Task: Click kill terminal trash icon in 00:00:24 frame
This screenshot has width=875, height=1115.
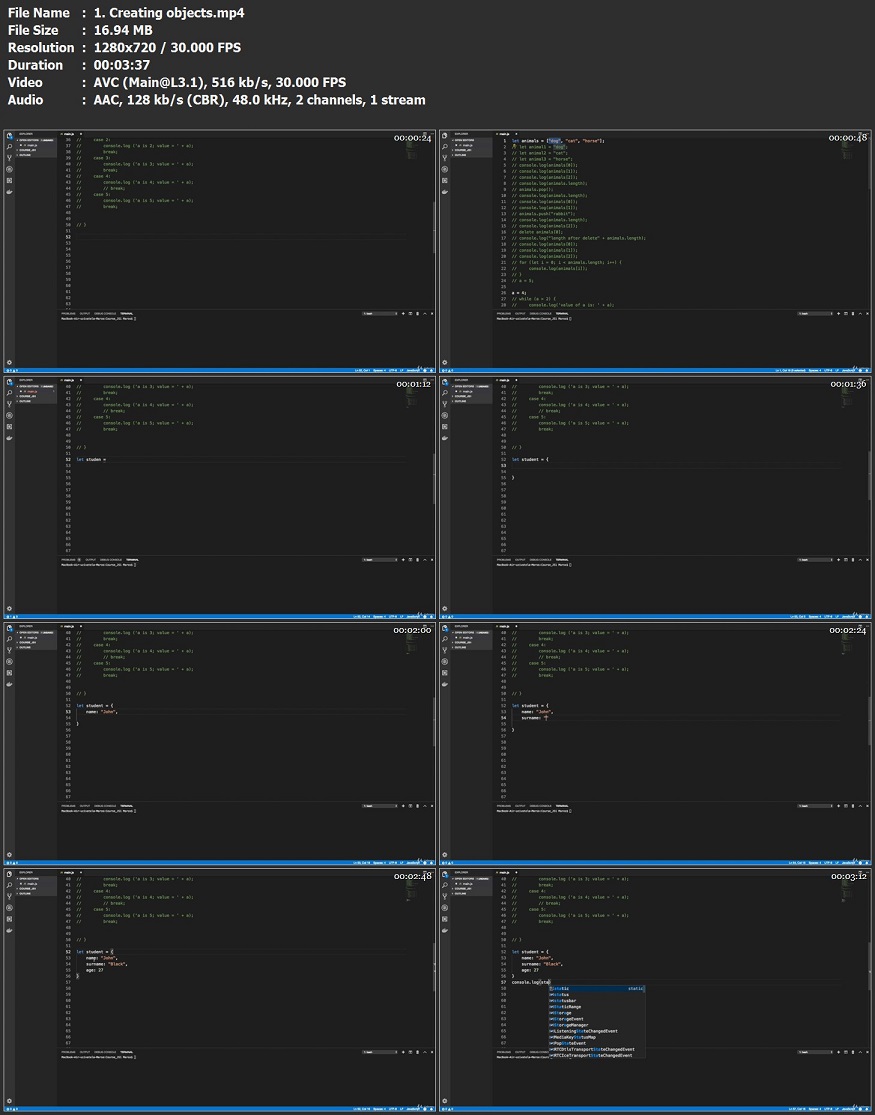Action: point(418,314)
